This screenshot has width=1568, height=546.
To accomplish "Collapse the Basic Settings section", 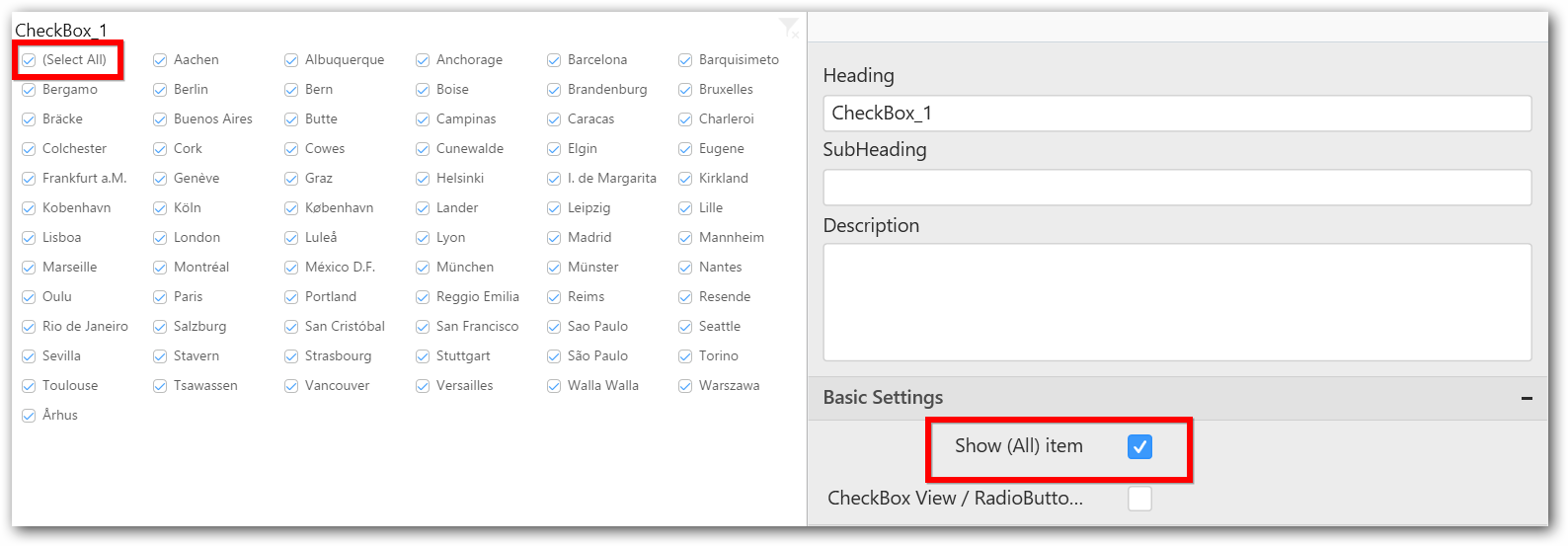I will [x=1527, y=398].
